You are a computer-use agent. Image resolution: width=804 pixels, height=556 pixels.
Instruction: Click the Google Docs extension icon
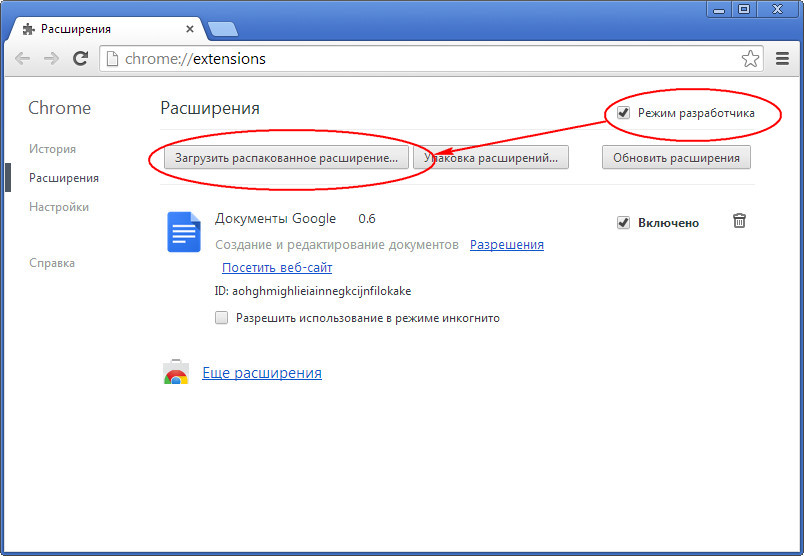(x=184, y=232)
